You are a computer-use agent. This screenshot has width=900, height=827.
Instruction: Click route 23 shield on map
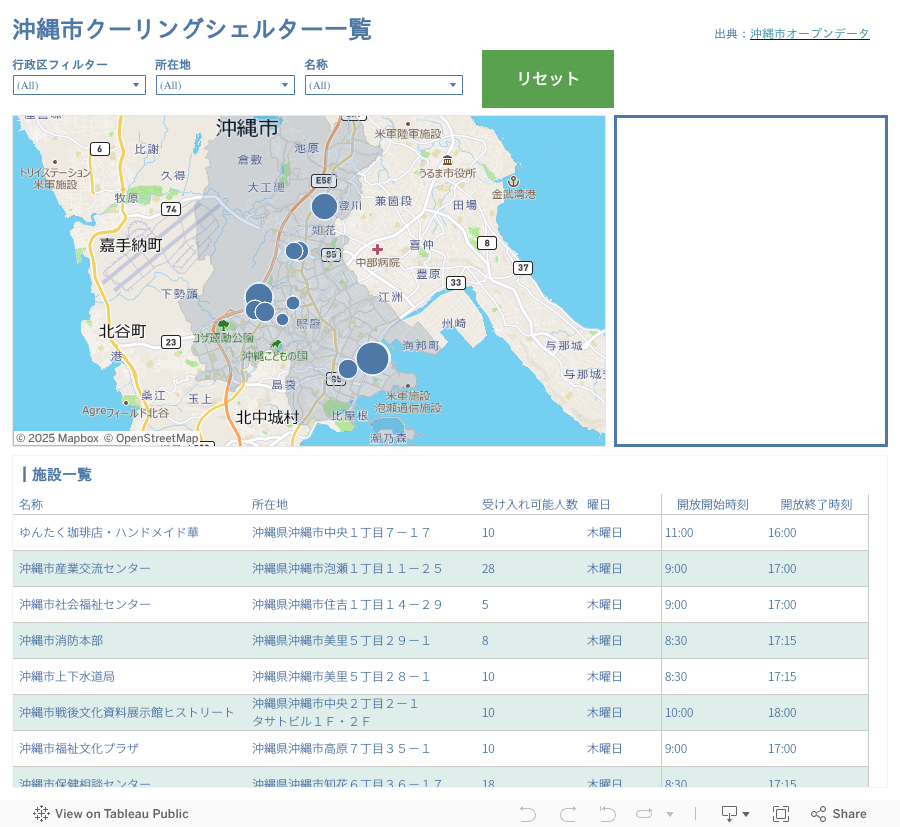[x=170, y=342]
